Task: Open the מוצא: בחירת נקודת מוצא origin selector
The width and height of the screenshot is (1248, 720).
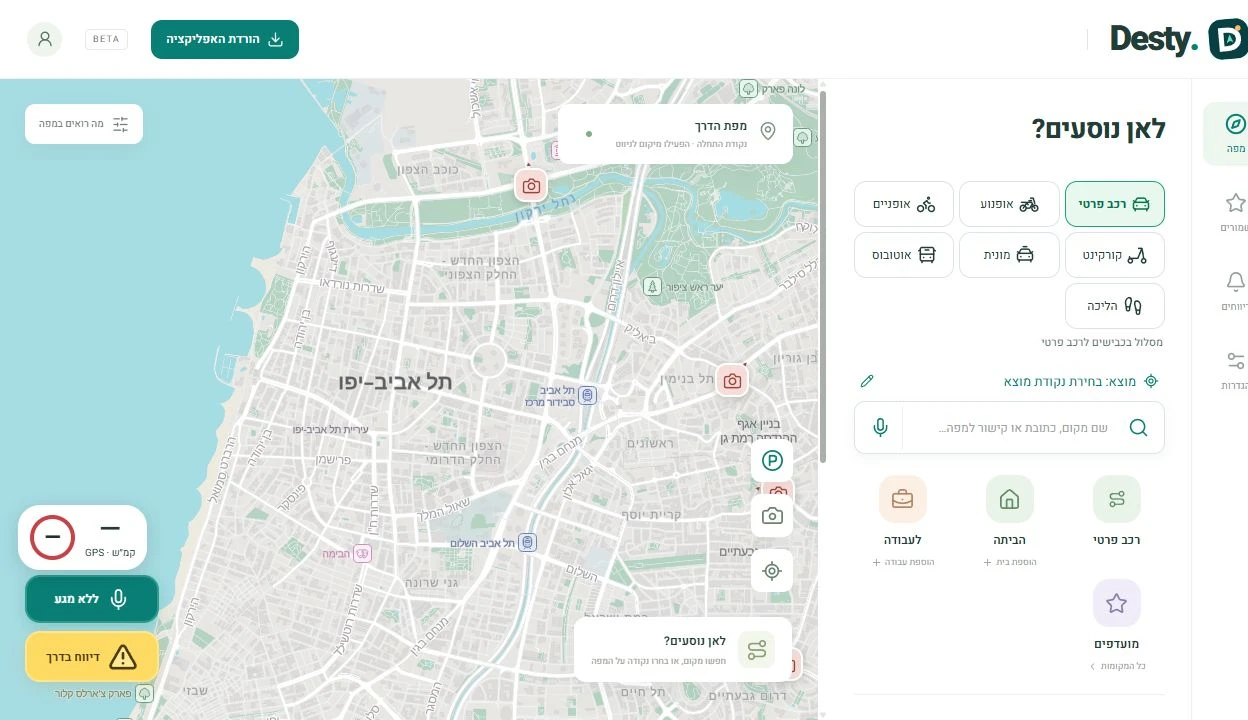Action: pos(1081,381)
